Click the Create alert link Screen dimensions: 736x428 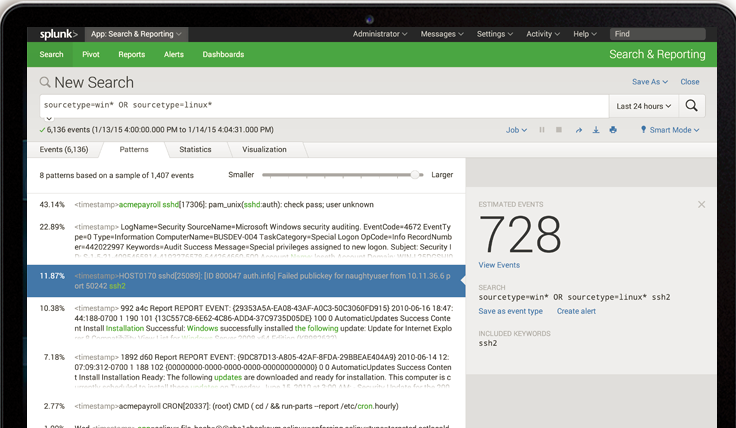pyautogui.click(x=576, y=311)
